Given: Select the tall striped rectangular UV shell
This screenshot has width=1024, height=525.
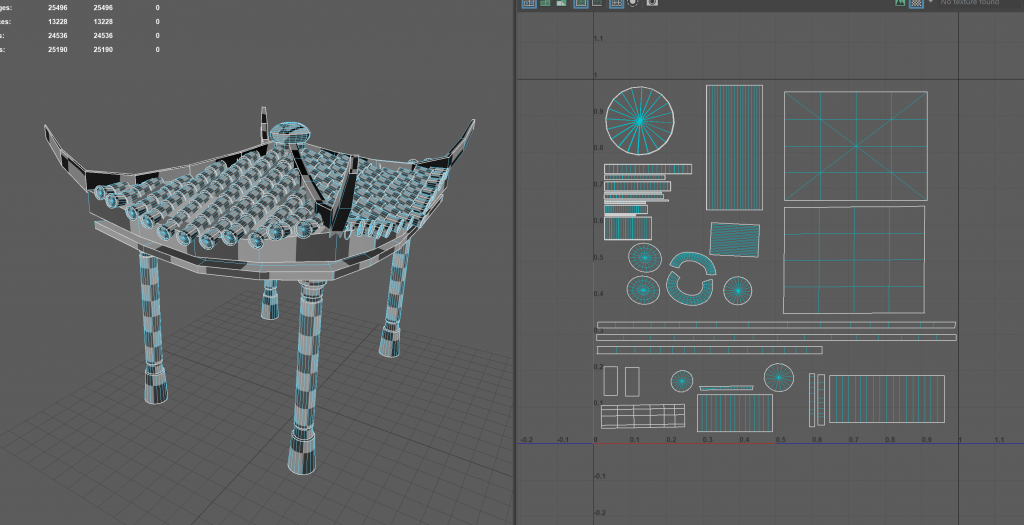Looking at the screenshot, I should point(734,148).
